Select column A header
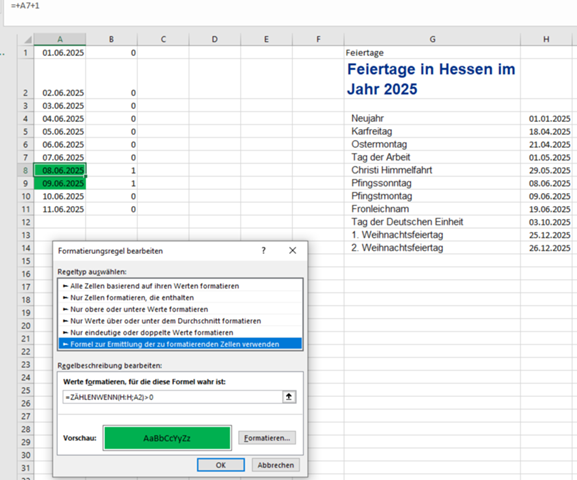The height and width of the screenshot is (480, 577). click(60, 39)
